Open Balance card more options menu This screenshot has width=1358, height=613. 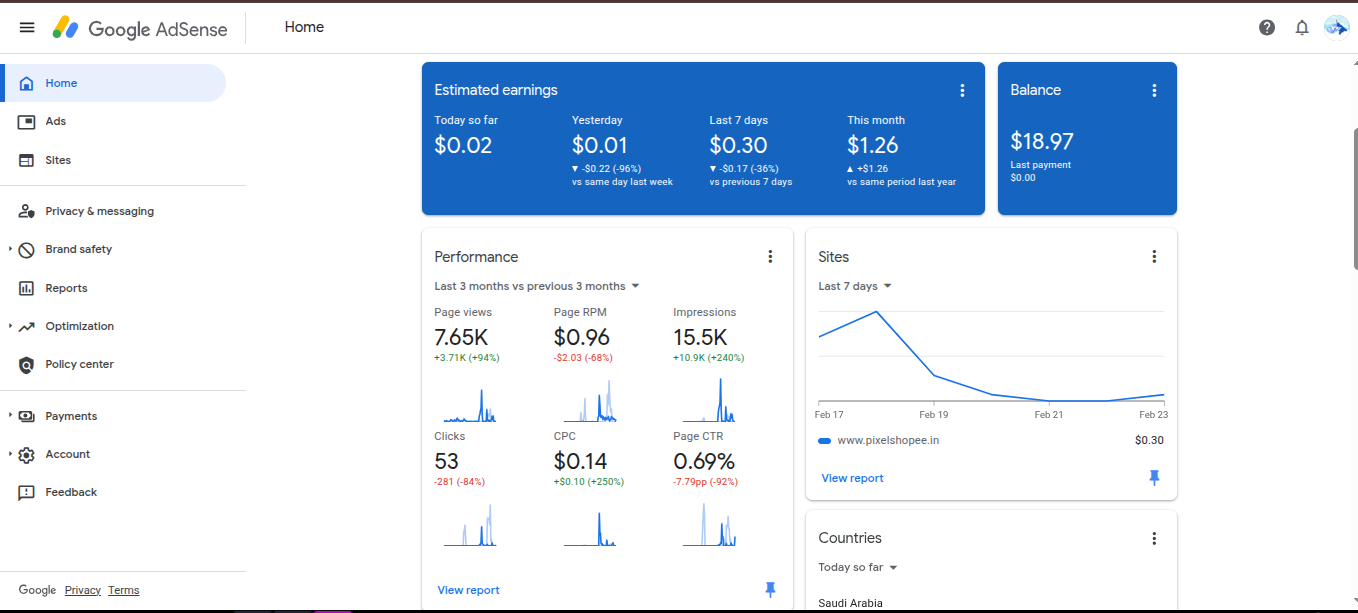[x=1154, y=90]
